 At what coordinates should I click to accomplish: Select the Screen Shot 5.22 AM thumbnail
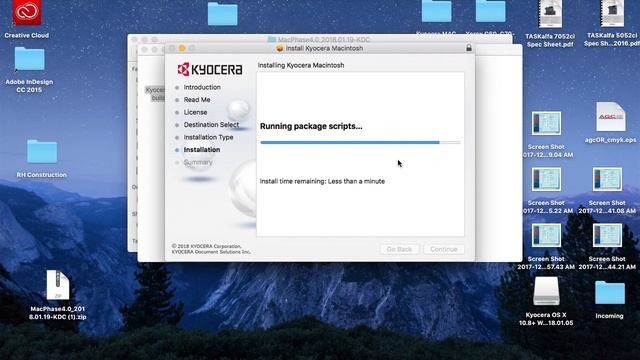[546, 179]
